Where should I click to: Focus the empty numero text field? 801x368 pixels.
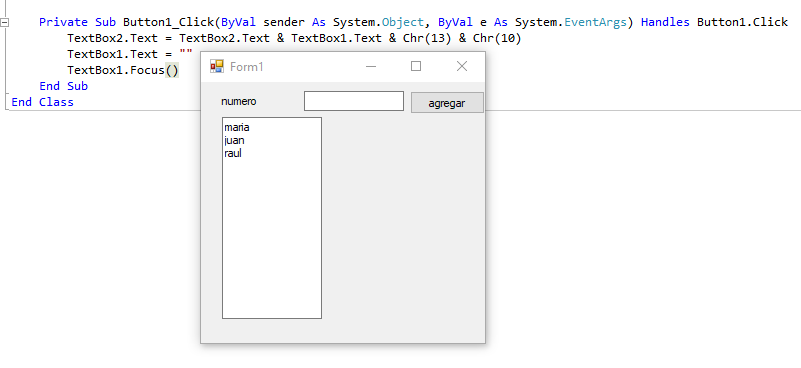click(x=354, y=101)
